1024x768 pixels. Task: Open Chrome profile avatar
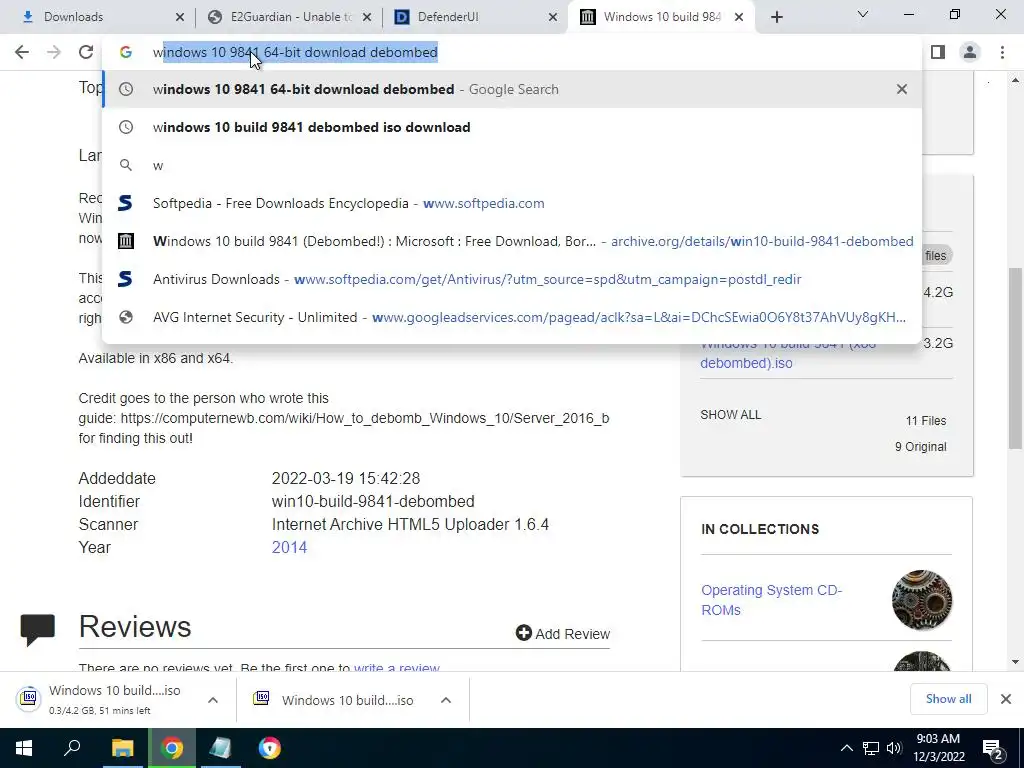point(970,52)
